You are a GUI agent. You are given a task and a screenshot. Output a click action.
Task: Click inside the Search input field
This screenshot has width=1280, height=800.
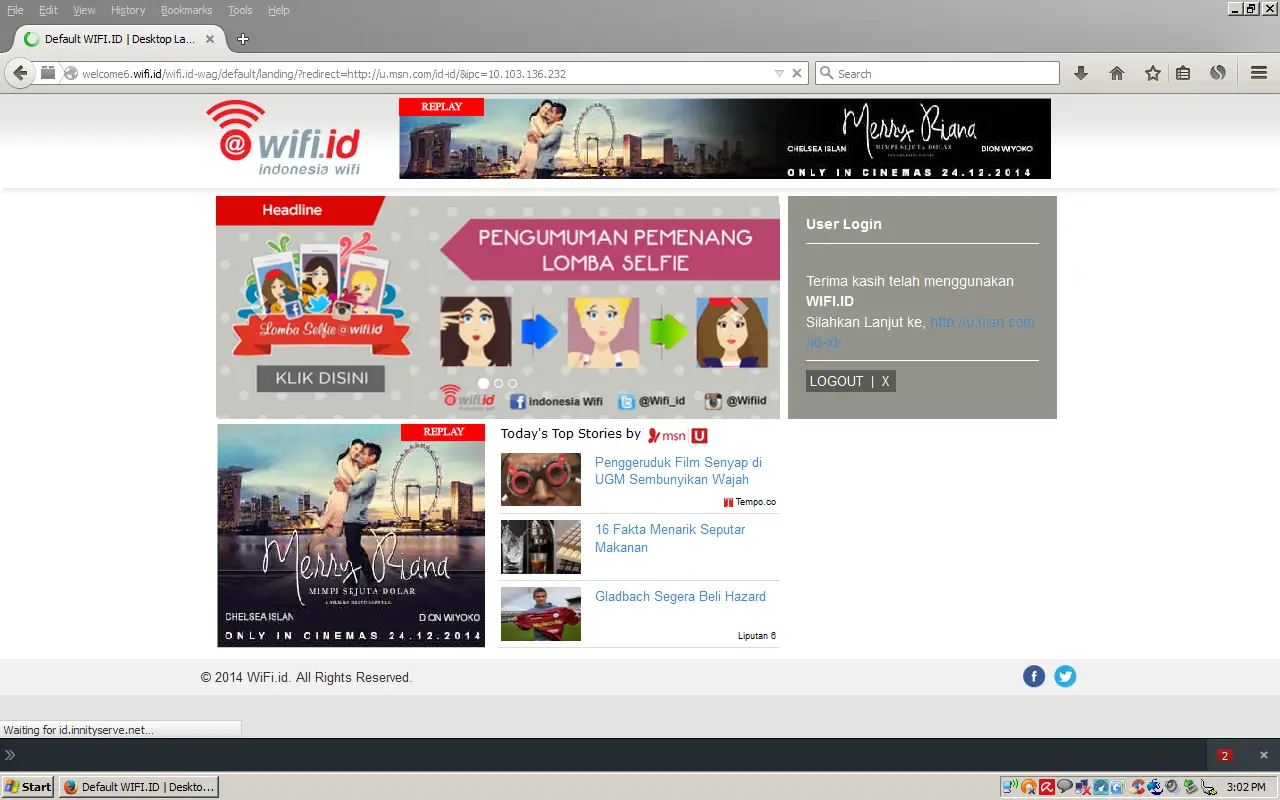click(945, 73)
